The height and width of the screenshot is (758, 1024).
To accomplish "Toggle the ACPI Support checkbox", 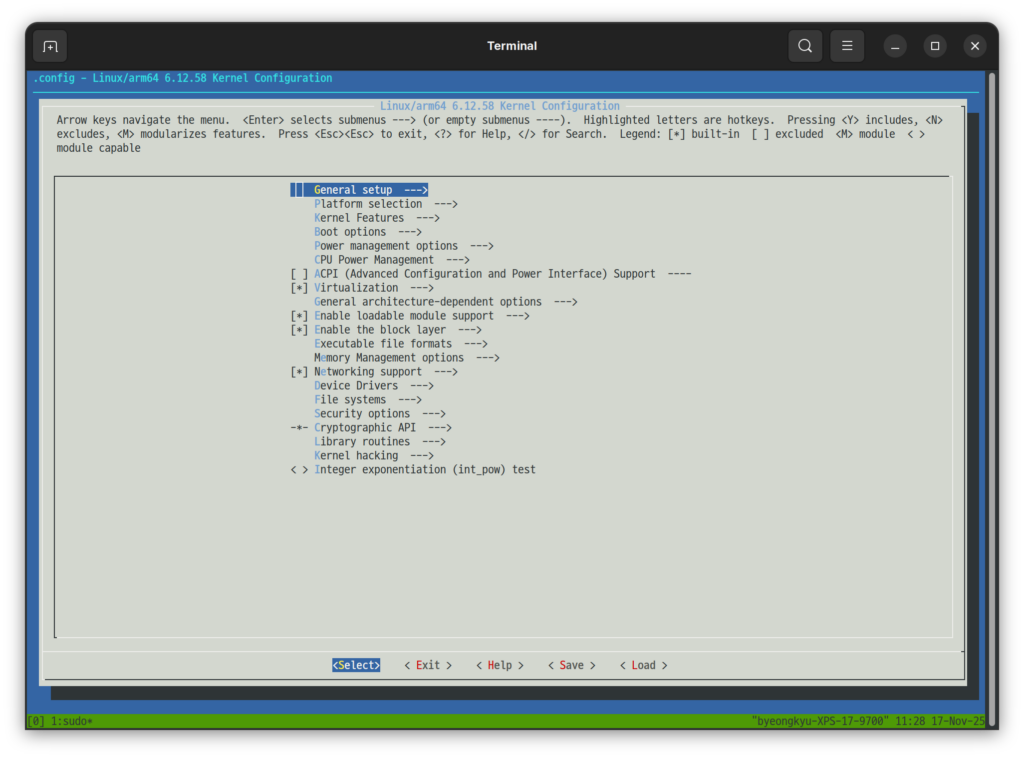I will (x=299, y=274).
